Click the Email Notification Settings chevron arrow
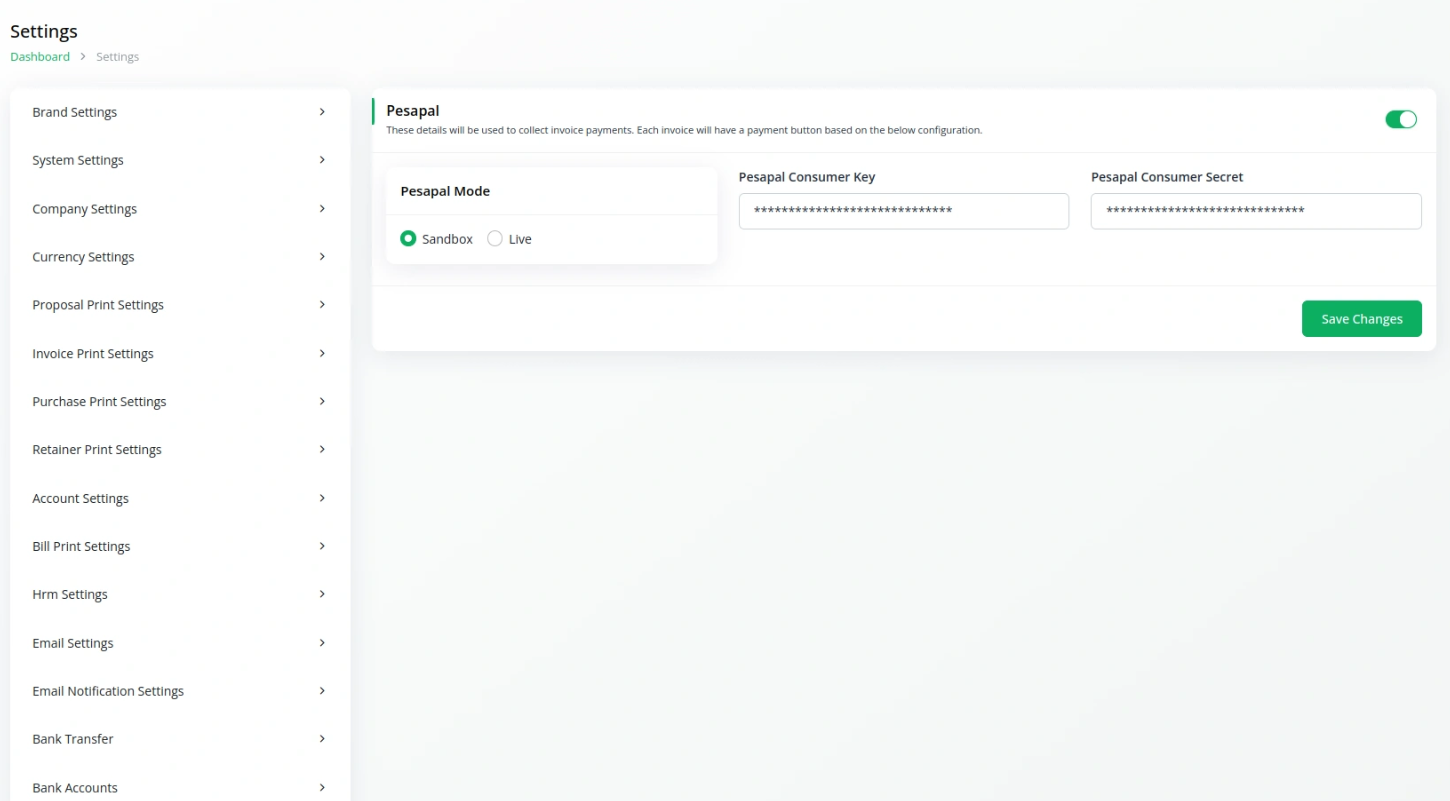This screenshot has width=1450, height=801. [322, 691]
